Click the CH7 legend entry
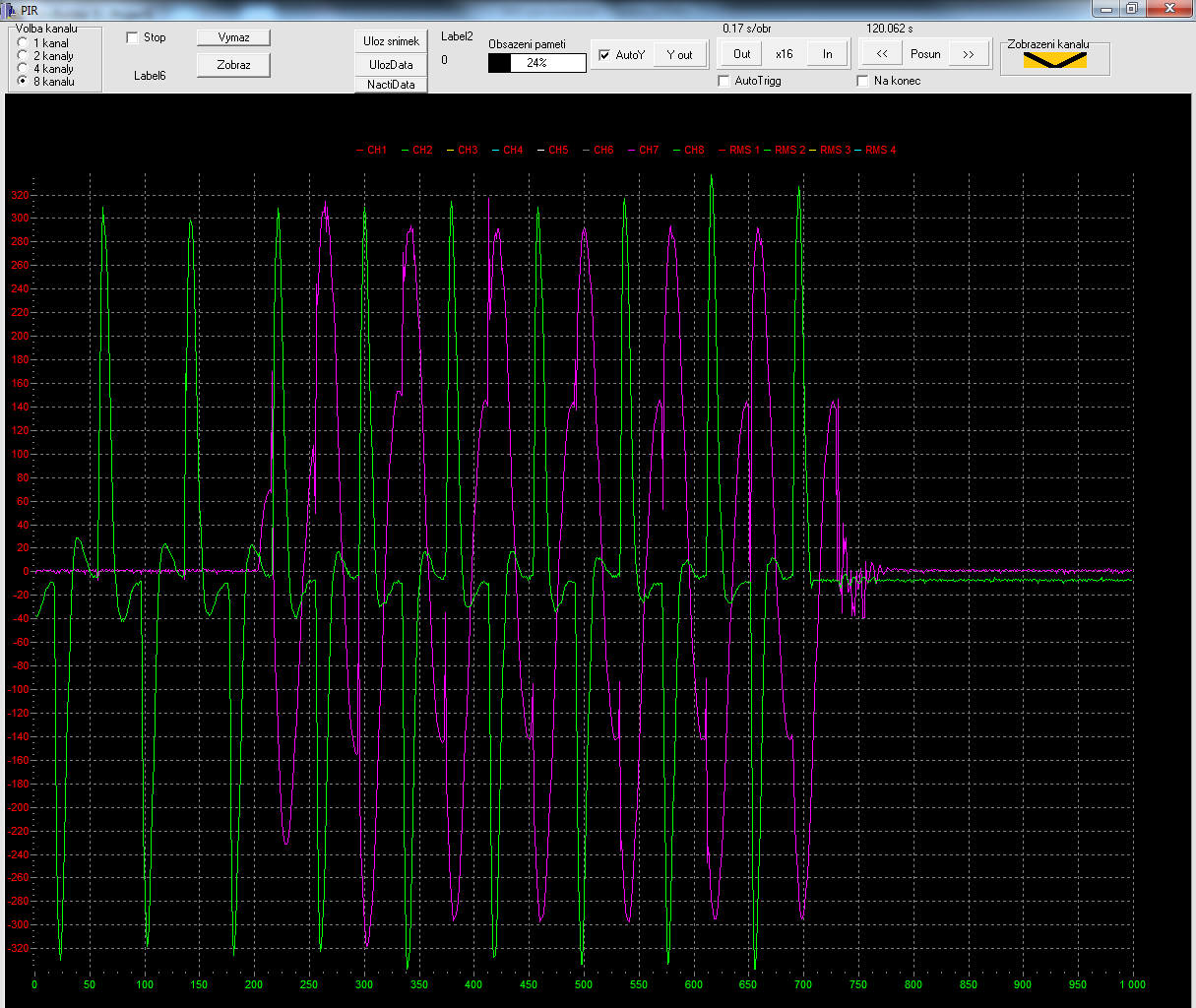 pyautogui.click(x=644, y=150)
